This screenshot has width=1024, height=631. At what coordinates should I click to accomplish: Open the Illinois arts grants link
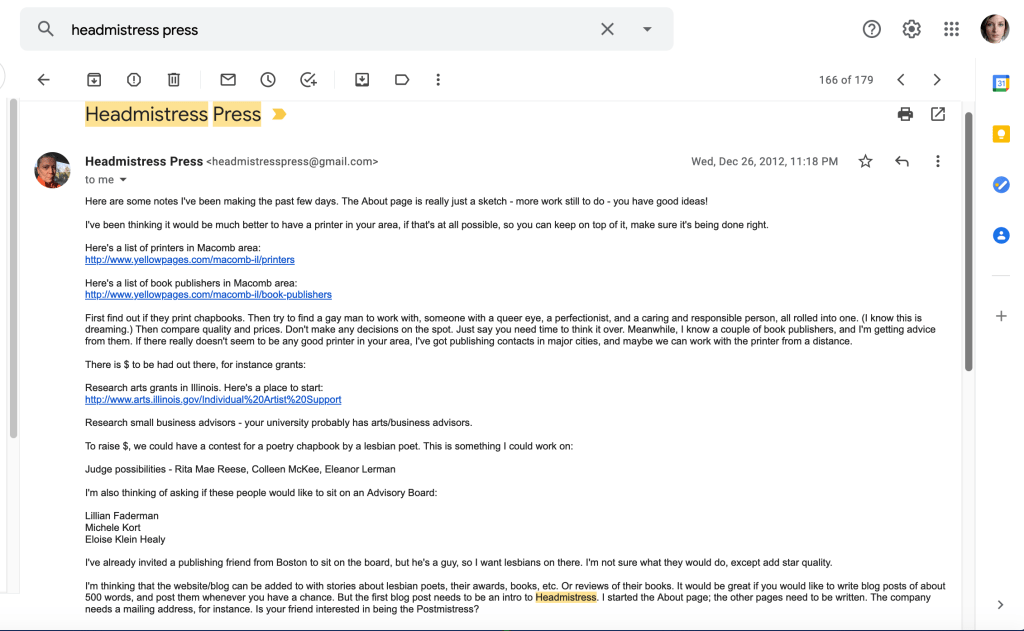pyautogui.click(x=213, y=400)
